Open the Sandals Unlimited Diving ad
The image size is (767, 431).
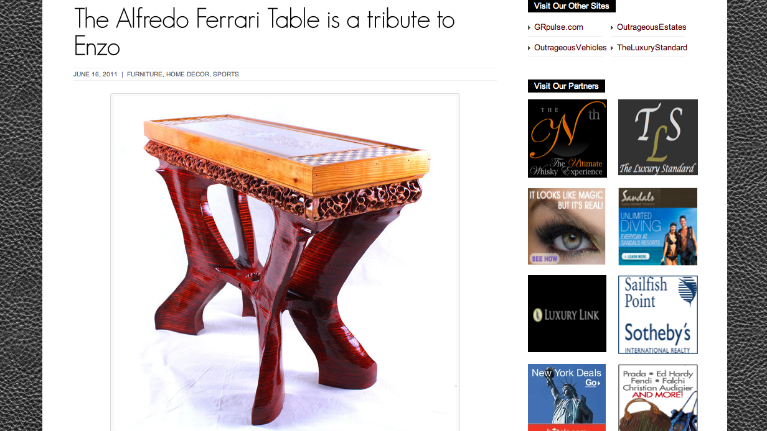pos(657,227)
